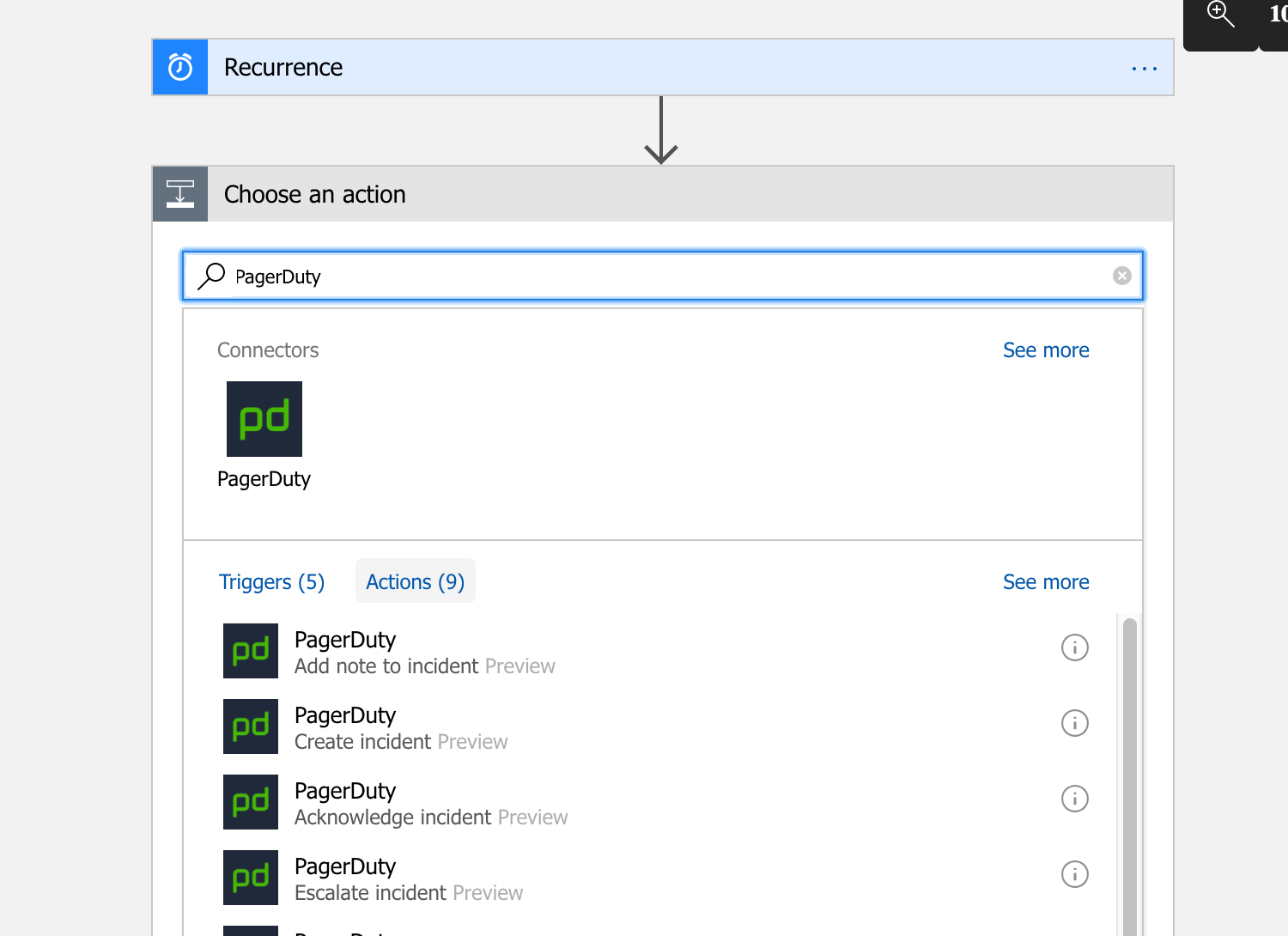Show info for the Add note to incident action
This screenshot has height=936, width=1288.
tap(1074, 647)
